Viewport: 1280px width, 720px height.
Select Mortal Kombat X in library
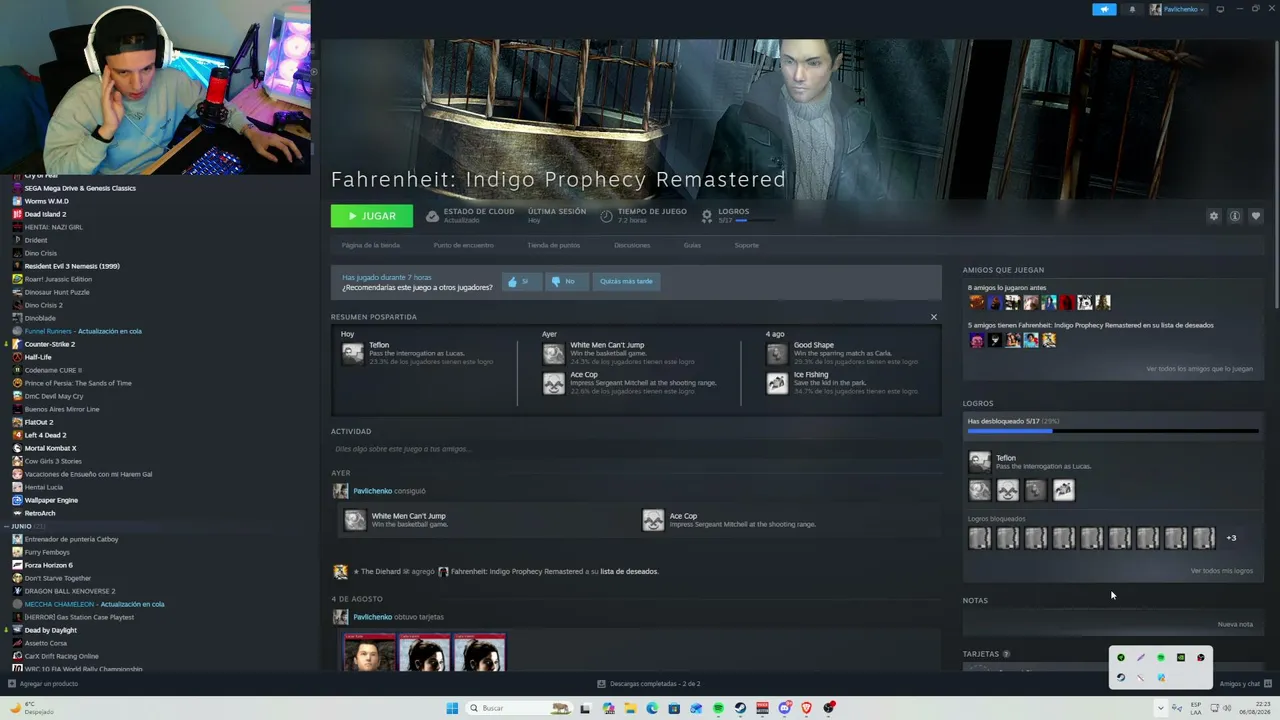tap(50, 448)
